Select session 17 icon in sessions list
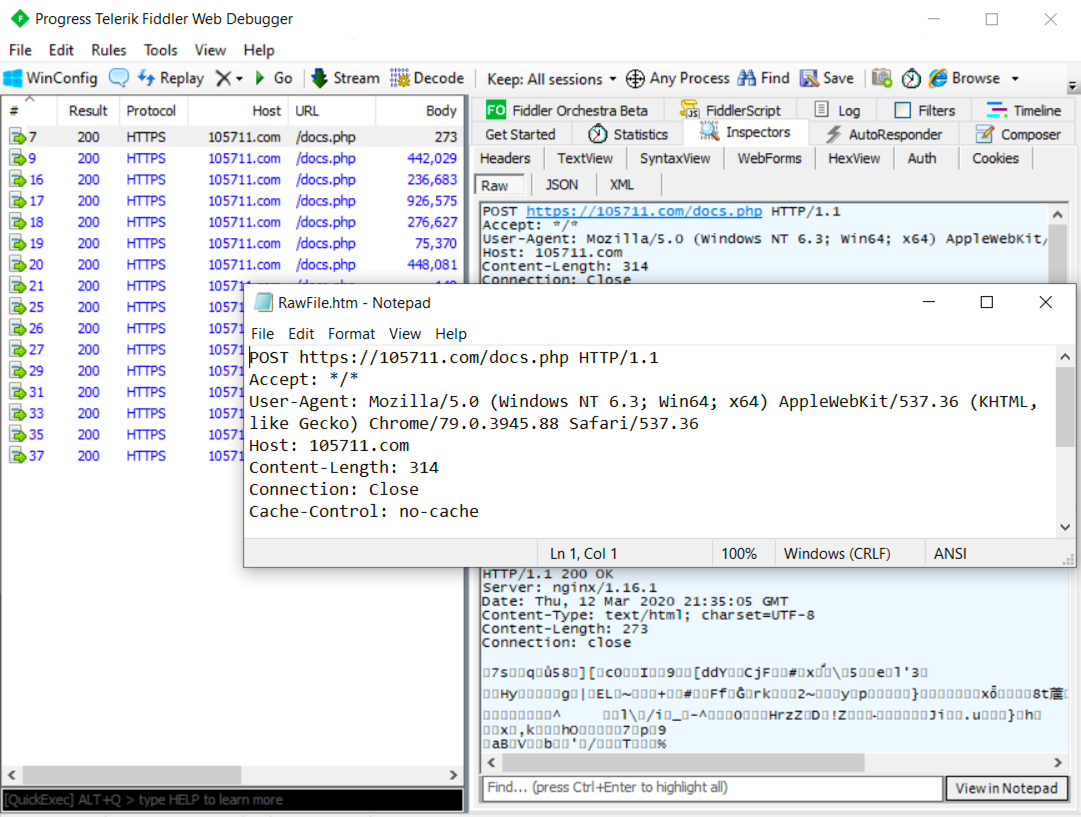The width and height of the screenshot is (1081, 817). (17, 201)
